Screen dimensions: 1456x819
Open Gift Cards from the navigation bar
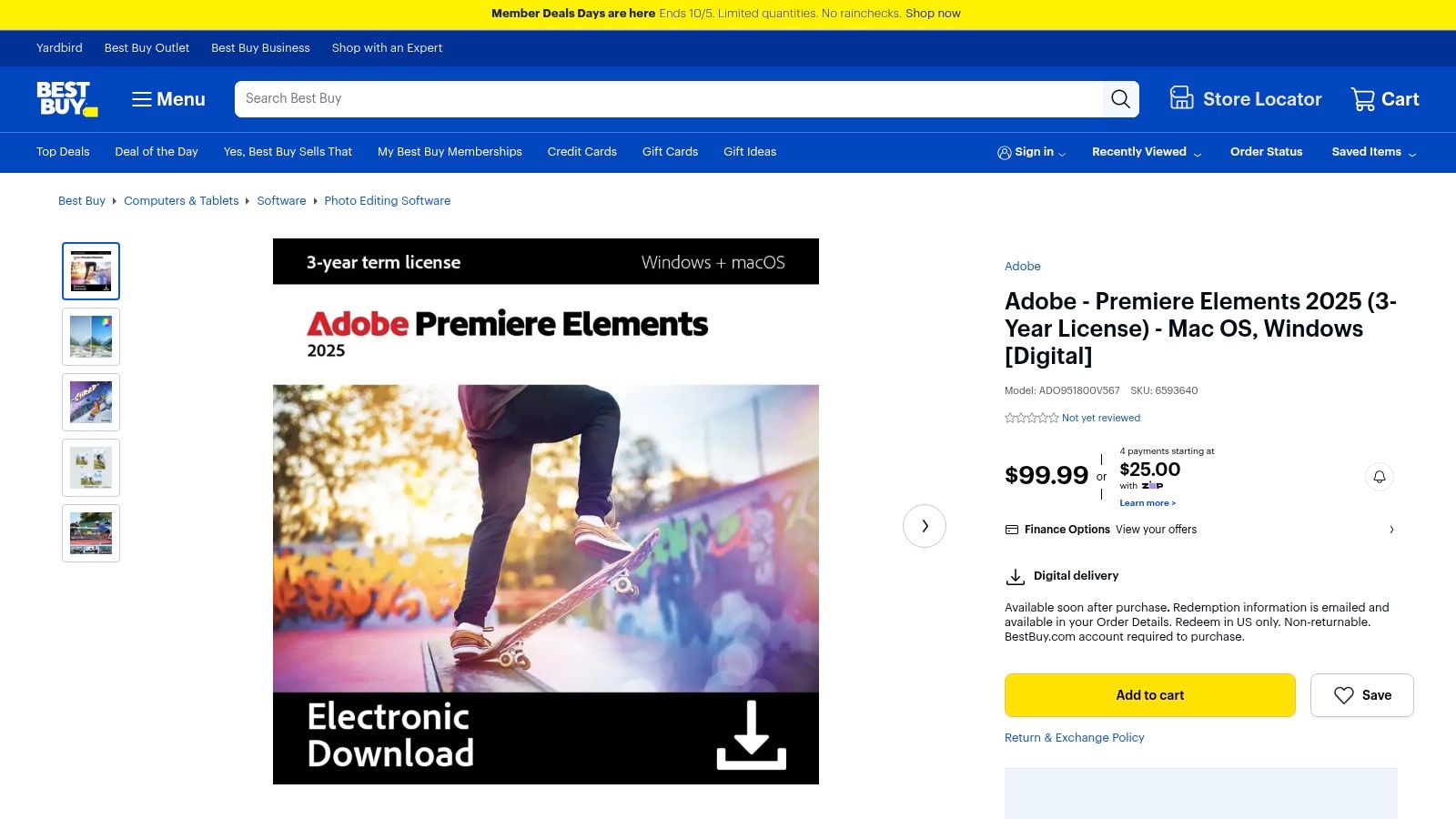click(670, 152)
